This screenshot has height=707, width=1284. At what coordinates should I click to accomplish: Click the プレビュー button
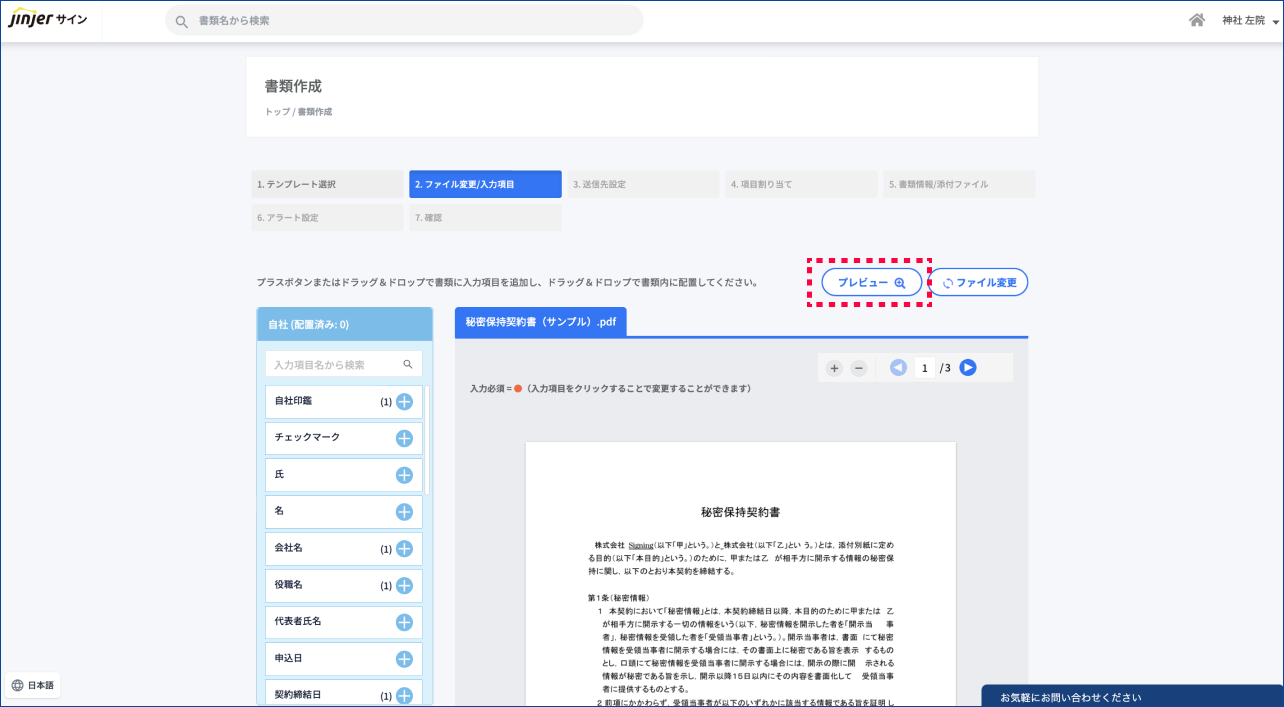click(871, 283)
